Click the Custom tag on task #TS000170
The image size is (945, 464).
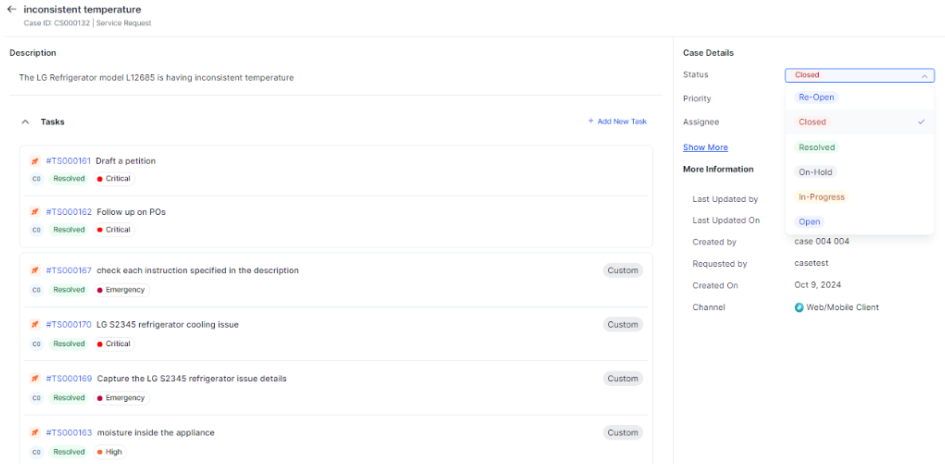(622, 325)
